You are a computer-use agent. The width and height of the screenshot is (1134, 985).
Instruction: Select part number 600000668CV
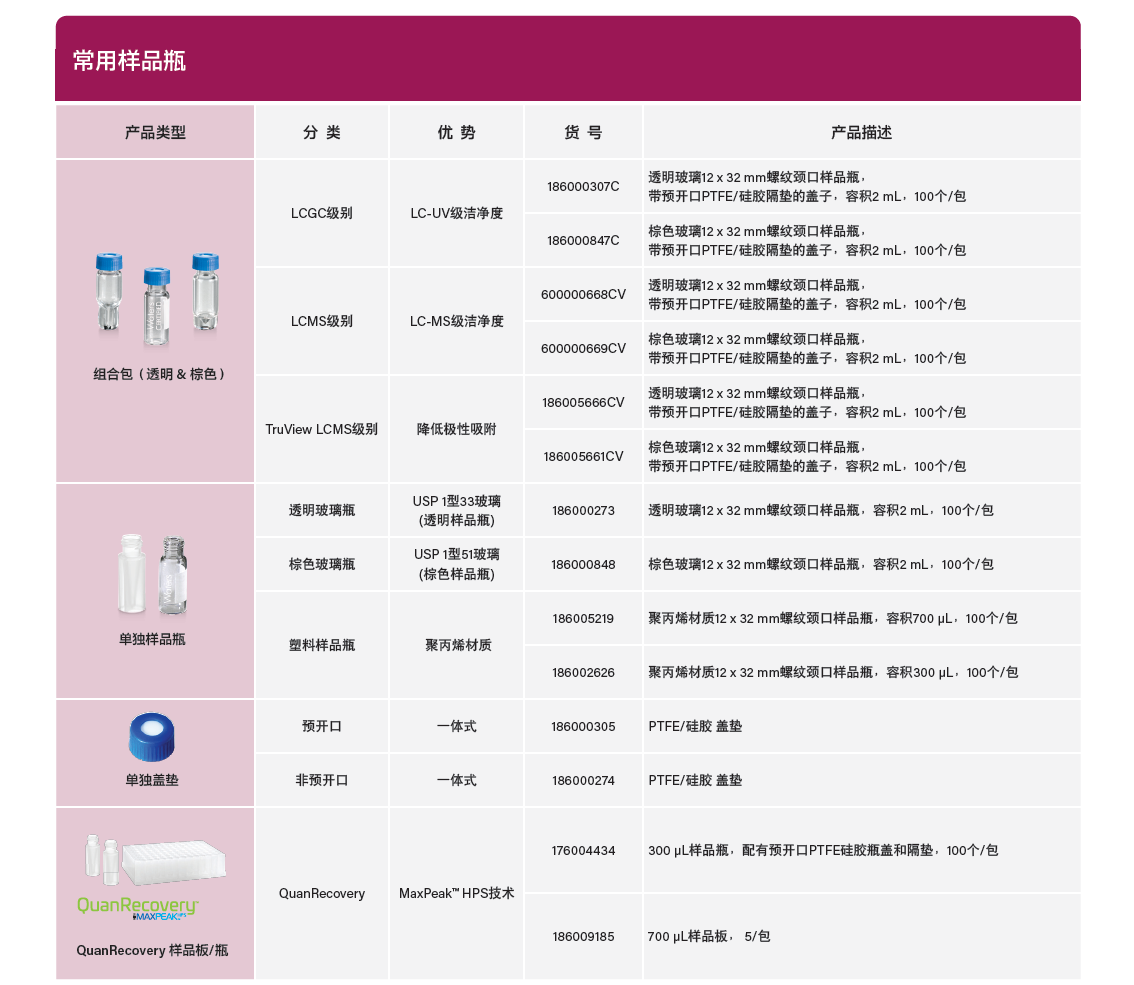pyautogui.click(x=583, y=294)
